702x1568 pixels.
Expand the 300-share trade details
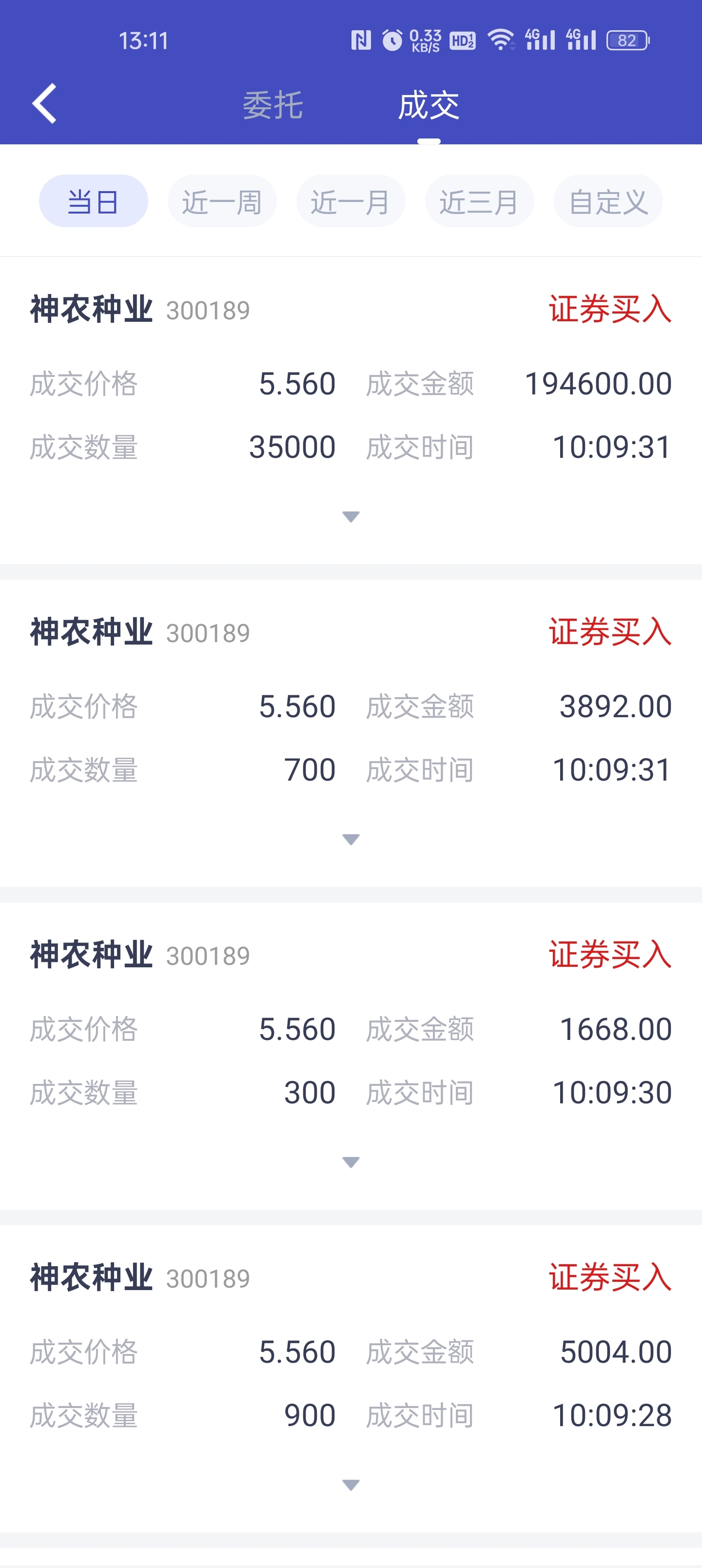click(351, 1162)
